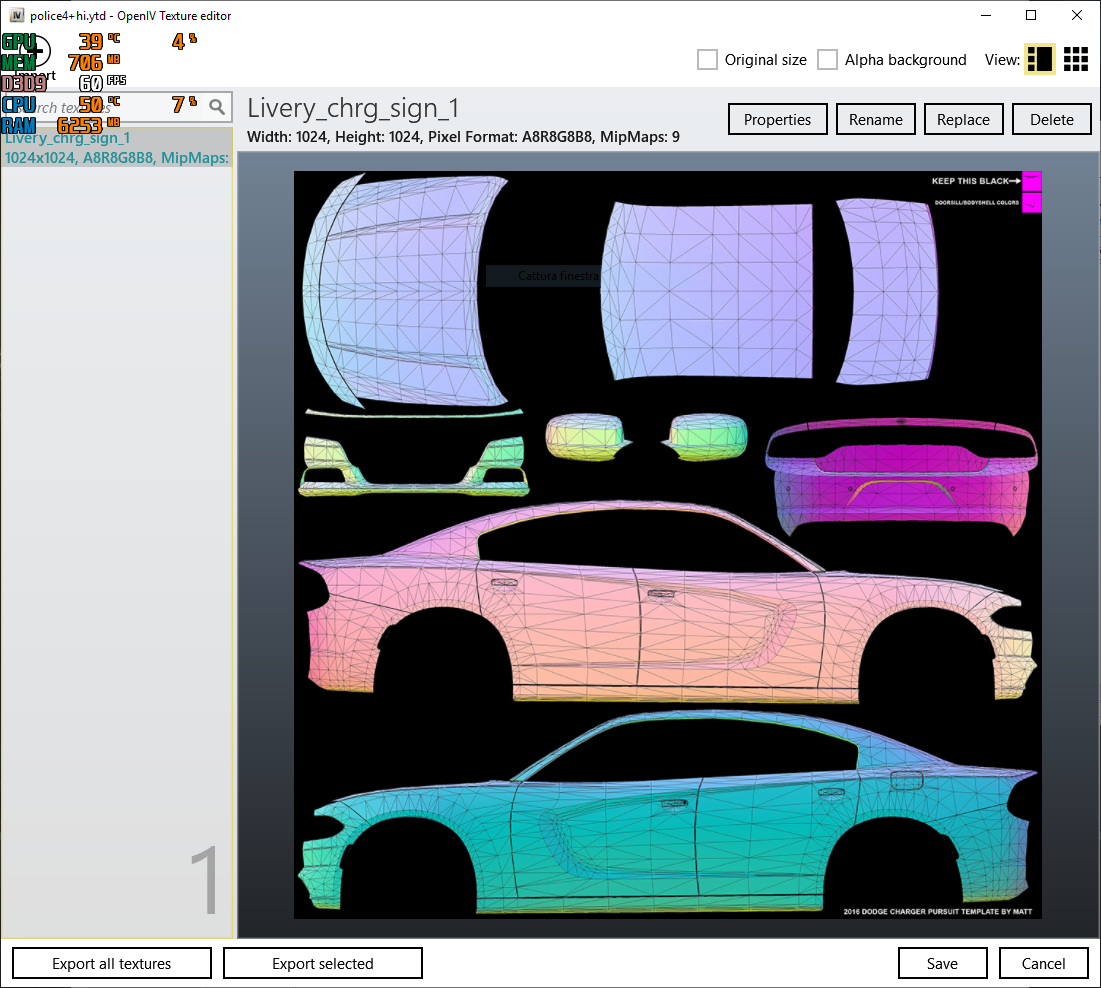Image resolution: width=1101 pixels, height=988 pixels.
Task: Click the search magnifier icon
Action: tap(217, 107)
